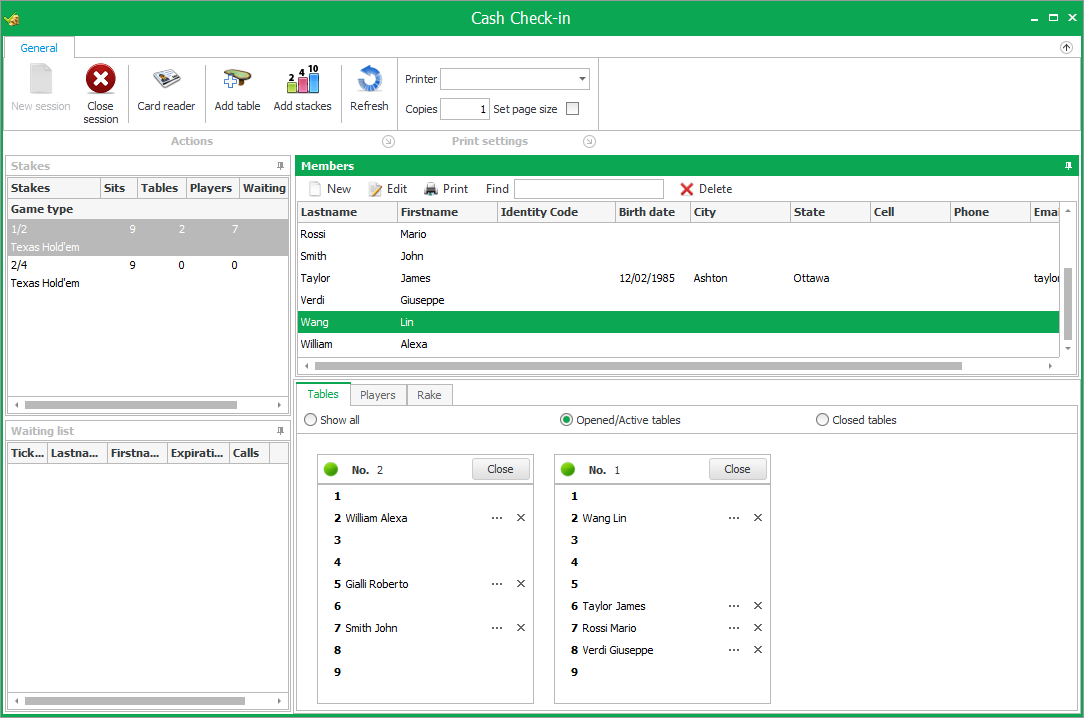Click the app icon in title bar
This screenshot has width=1084, height=718.
(11, 19)
